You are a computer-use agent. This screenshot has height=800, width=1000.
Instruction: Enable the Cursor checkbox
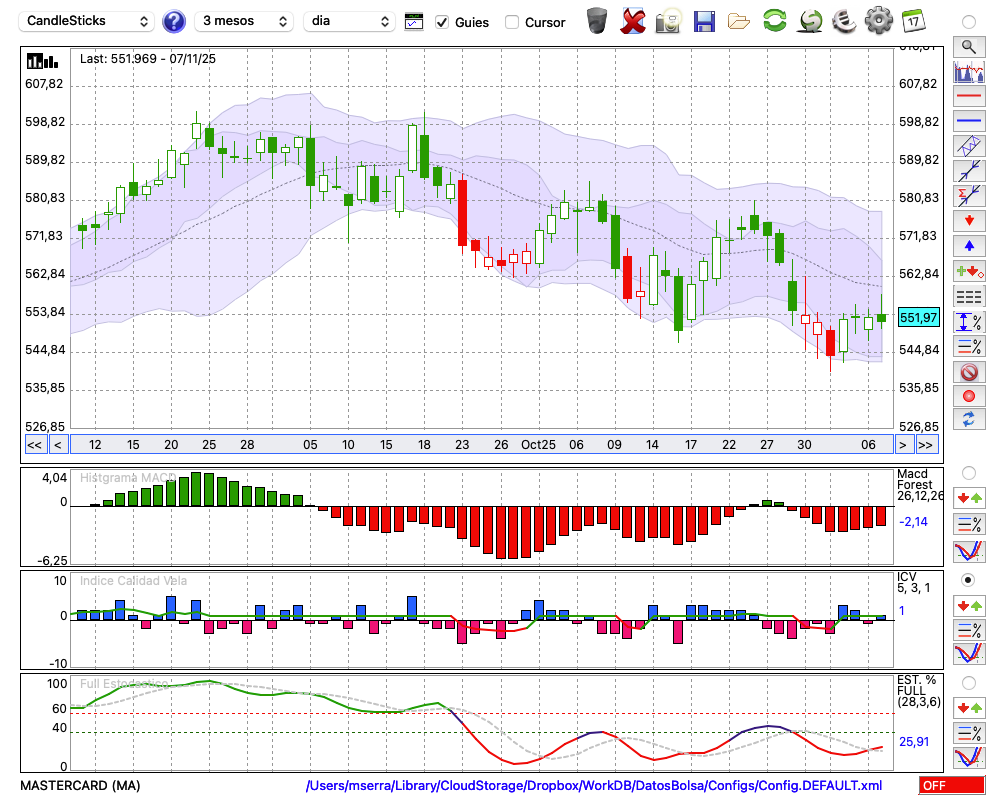coord(511,22)
